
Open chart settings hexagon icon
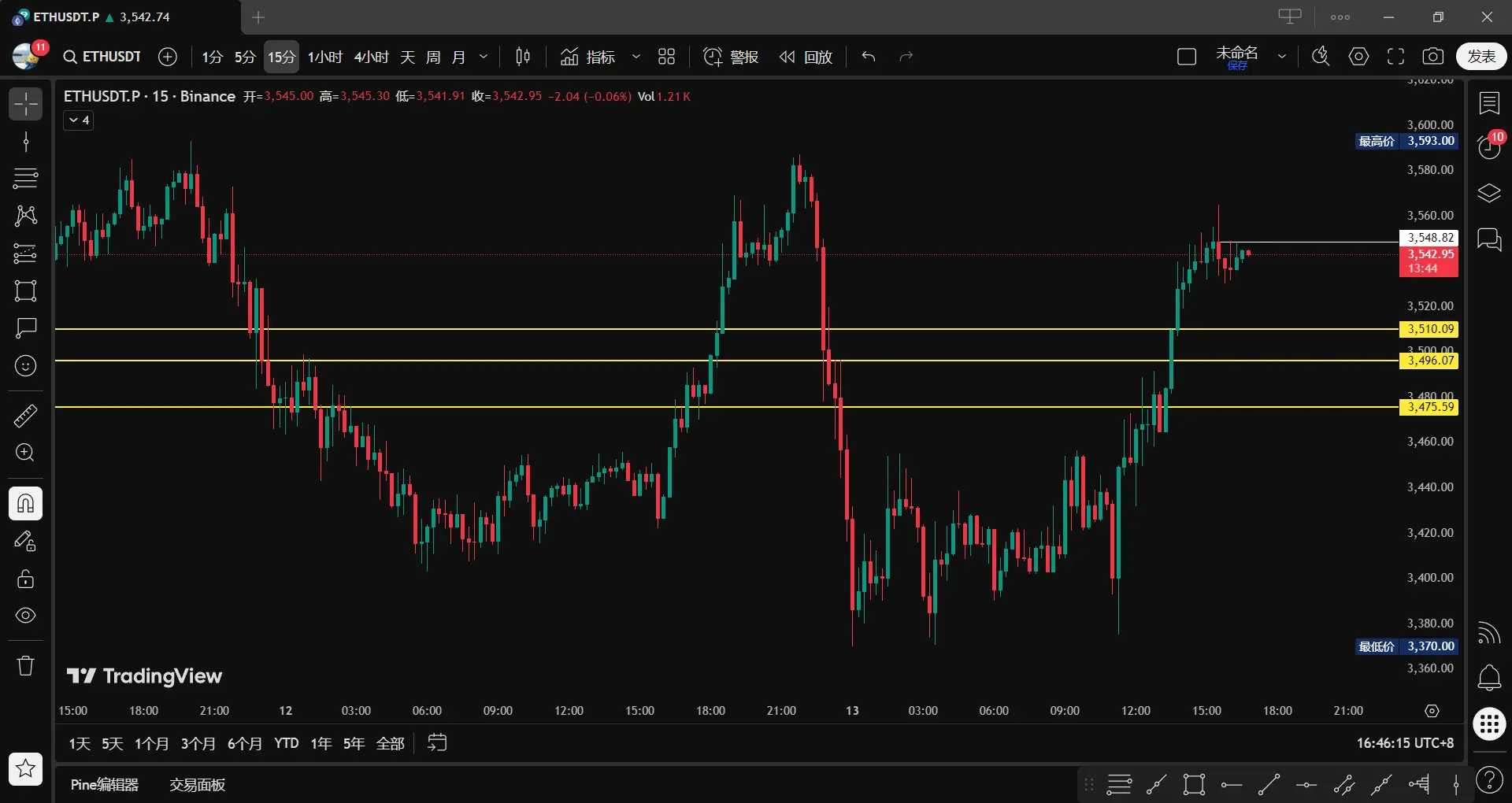(1358, 57)
